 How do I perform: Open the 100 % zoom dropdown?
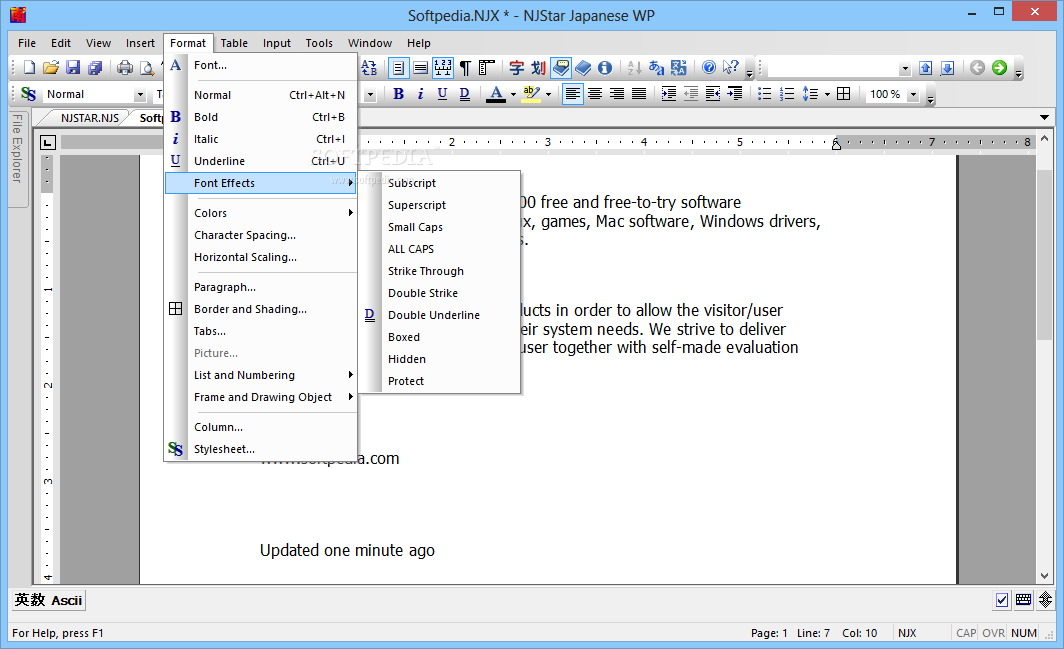coord(913,95)
